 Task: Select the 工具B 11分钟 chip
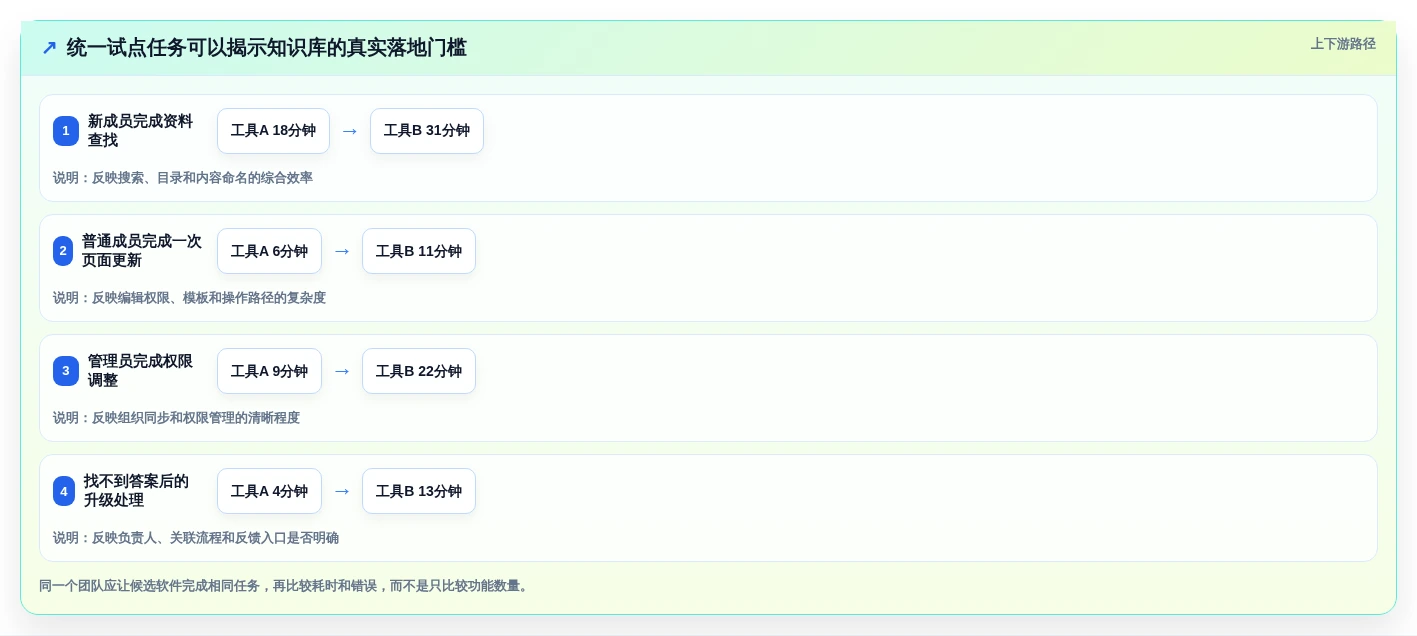click(419, 251)
